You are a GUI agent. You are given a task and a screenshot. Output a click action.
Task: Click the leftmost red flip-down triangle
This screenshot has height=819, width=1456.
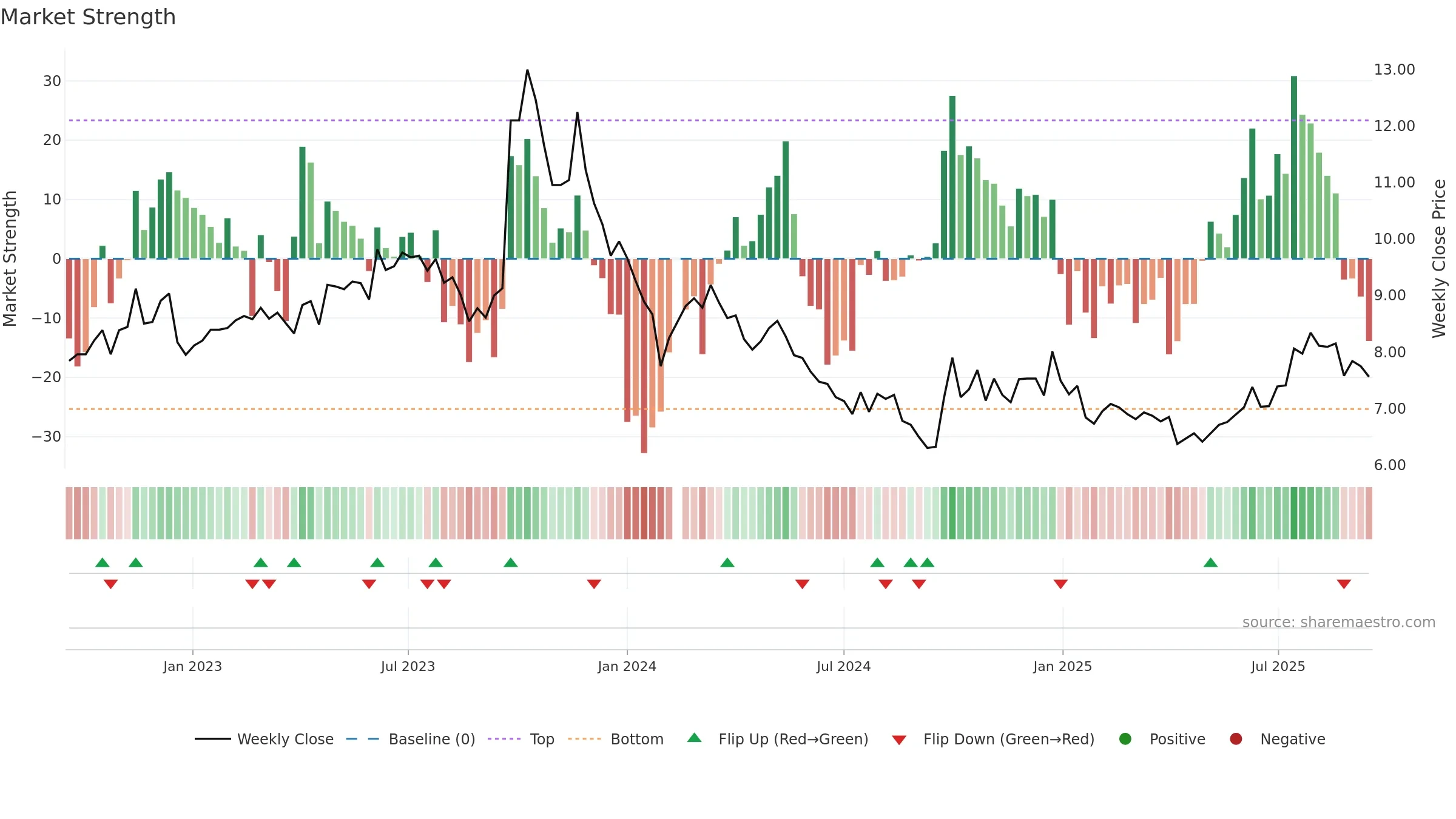click(x=110, y=584)
